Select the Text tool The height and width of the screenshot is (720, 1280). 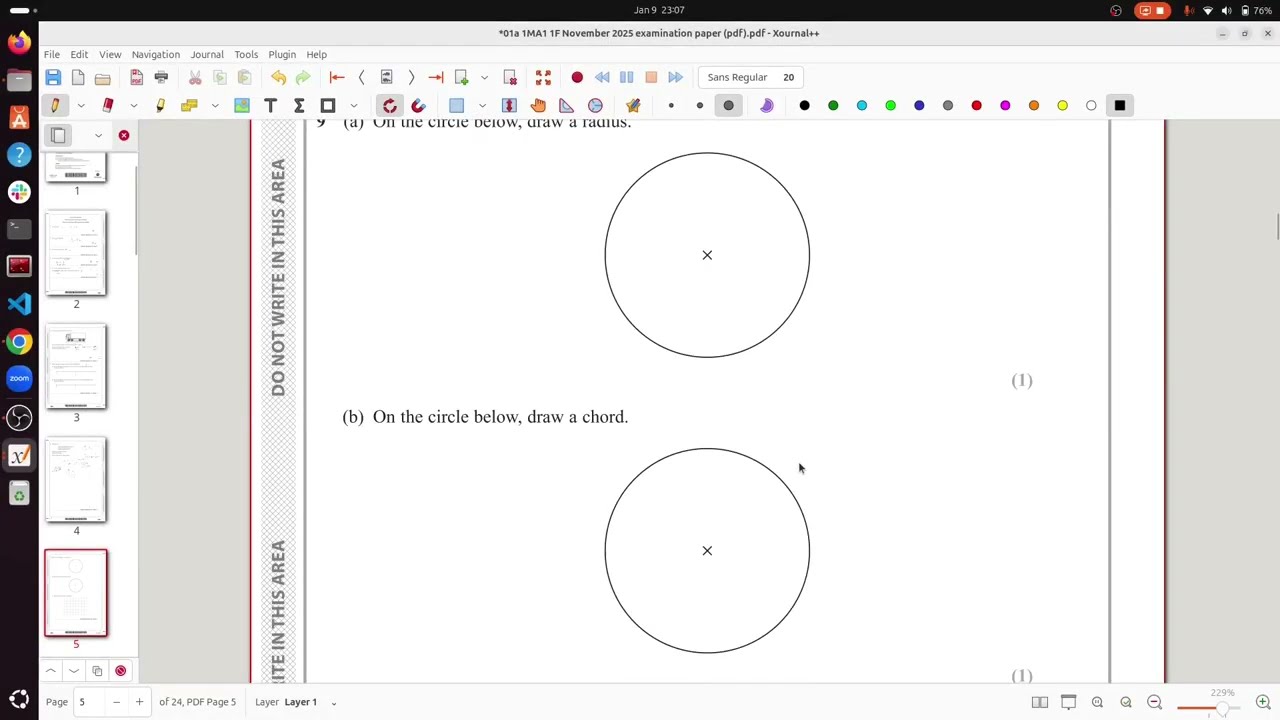[x=270, y=105]
